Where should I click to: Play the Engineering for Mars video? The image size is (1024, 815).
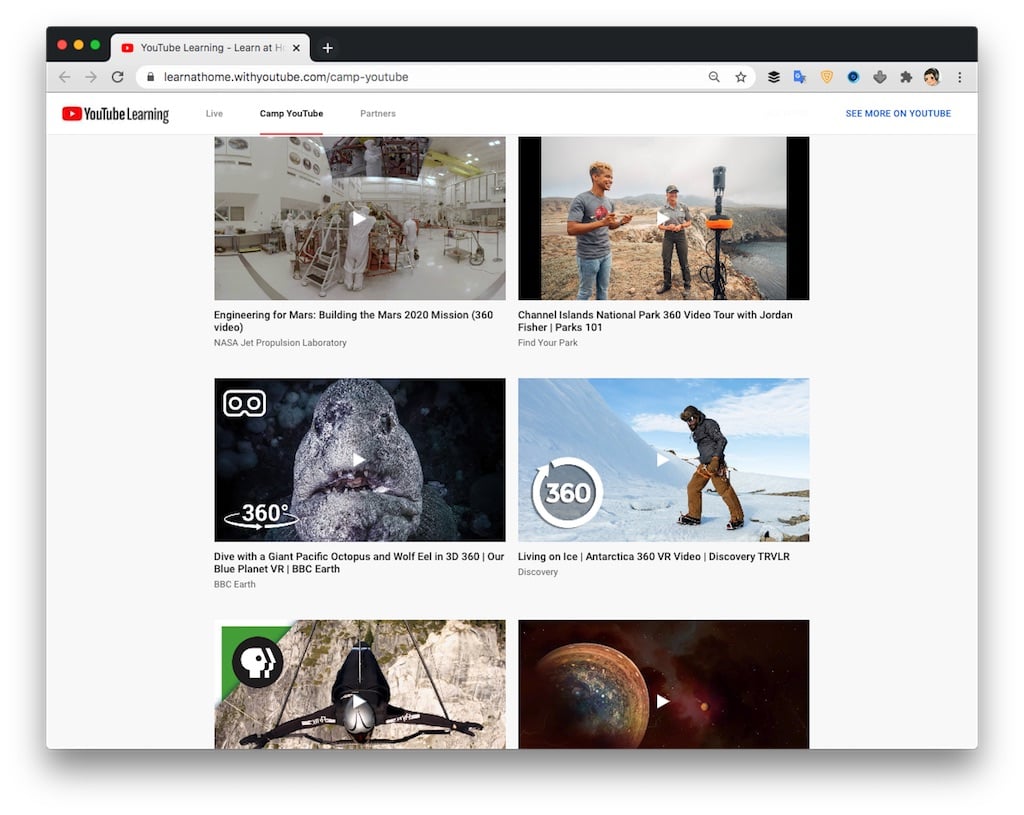(359, 218)
